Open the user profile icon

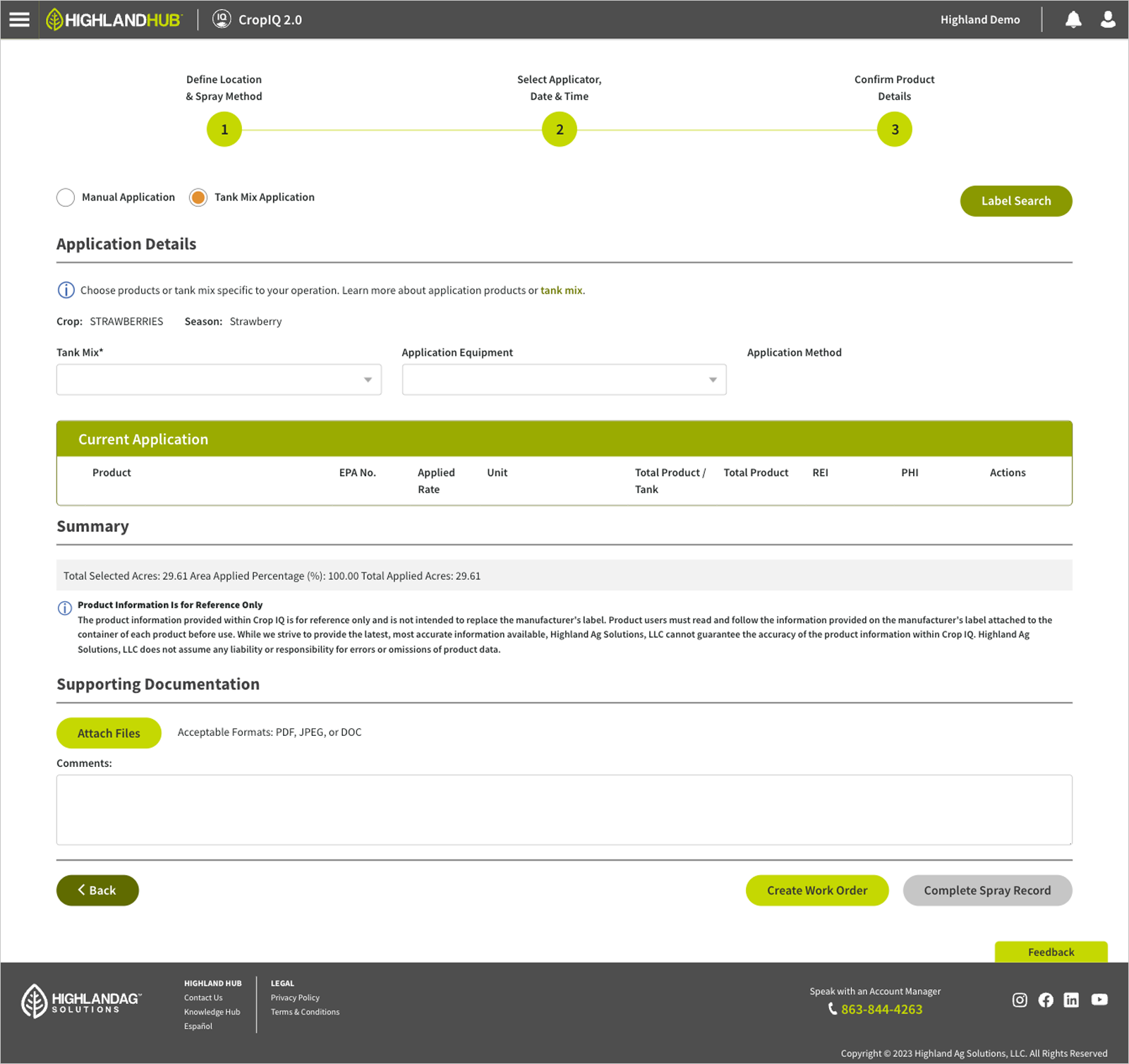1108,20
